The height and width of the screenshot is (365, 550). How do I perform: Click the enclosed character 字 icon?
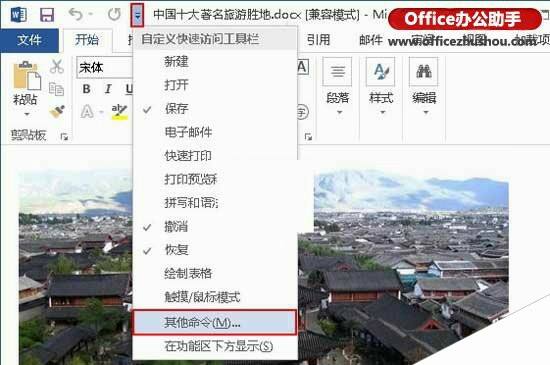[302, 112]
